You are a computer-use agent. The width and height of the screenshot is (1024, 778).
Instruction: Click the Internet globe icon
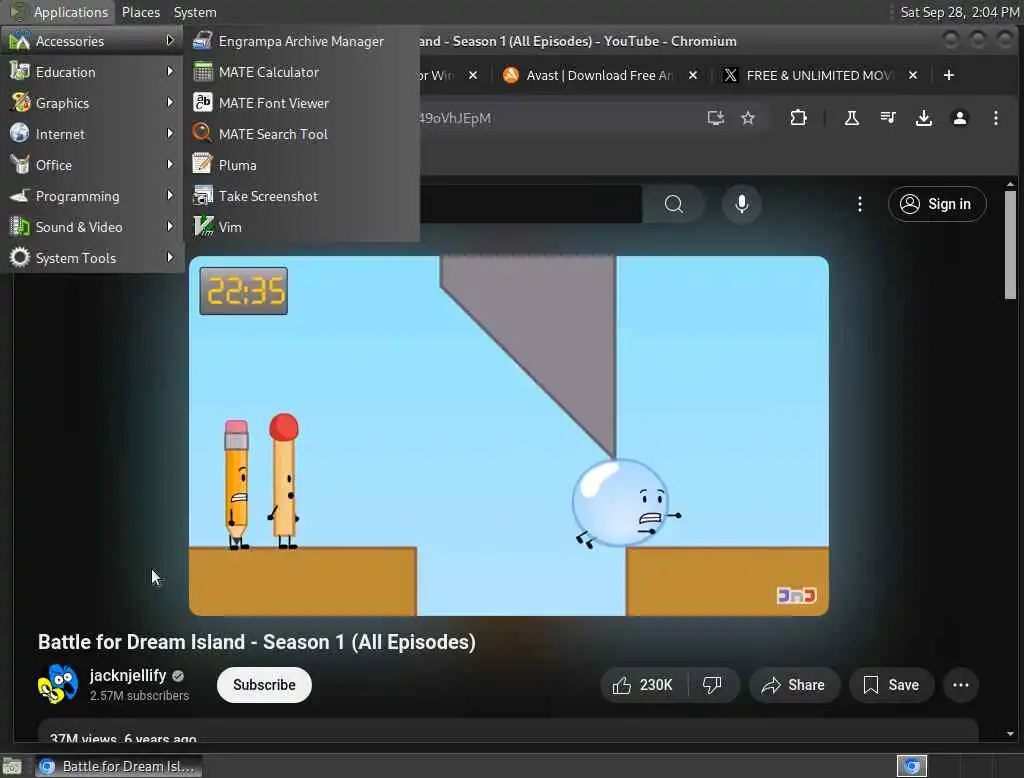point(20,133)
